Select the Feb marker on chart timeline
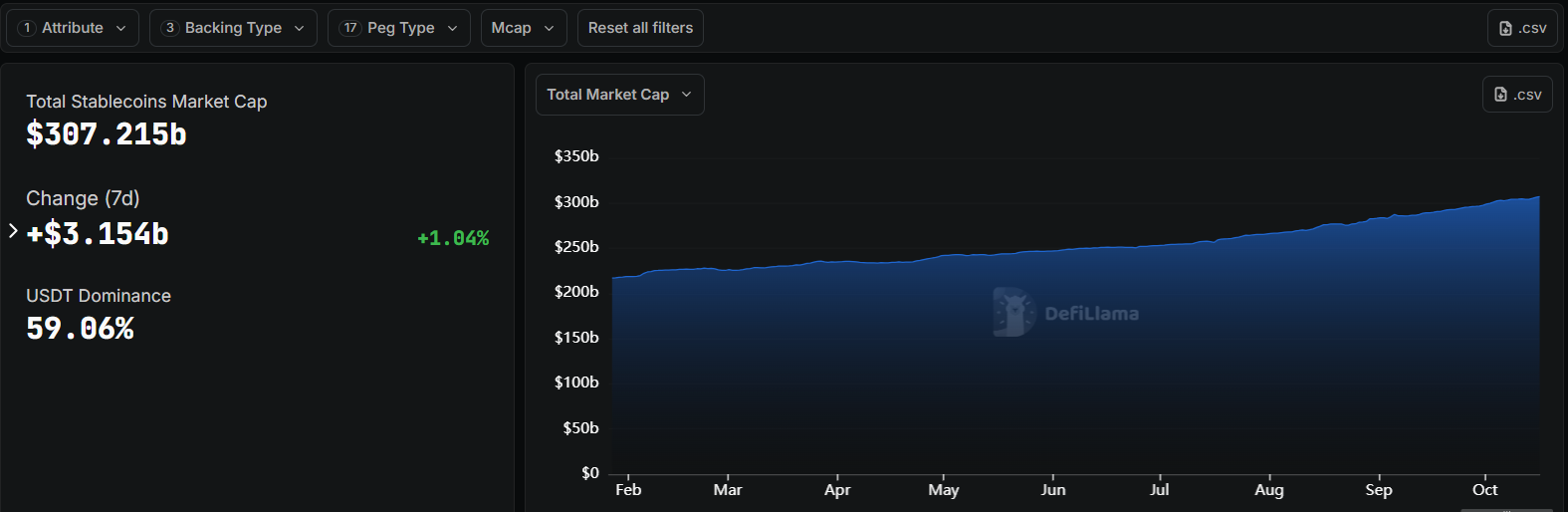This screenshot has width=1568, height=512. pos(628,489)
